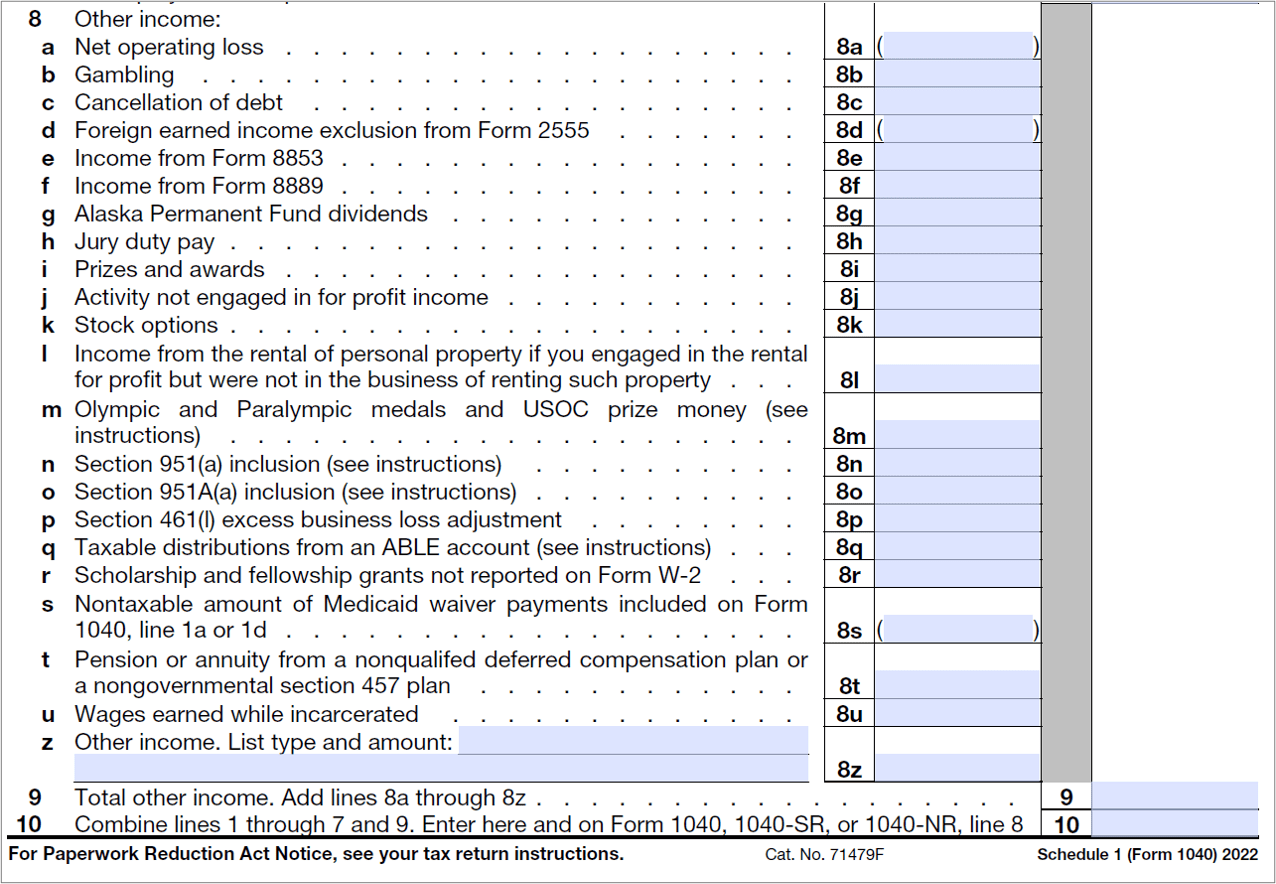This screenshot has width=1276, height=884.
Task: Select the Prizes and awards 8i field
Action: (958, 269)
